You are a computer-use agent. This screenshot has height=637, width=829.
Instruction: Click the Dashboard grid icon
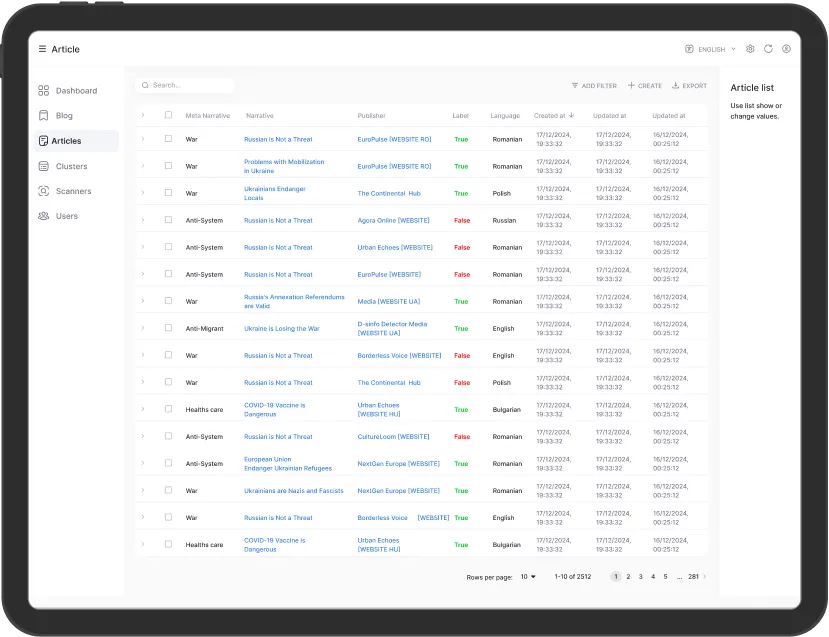(43, 91)
